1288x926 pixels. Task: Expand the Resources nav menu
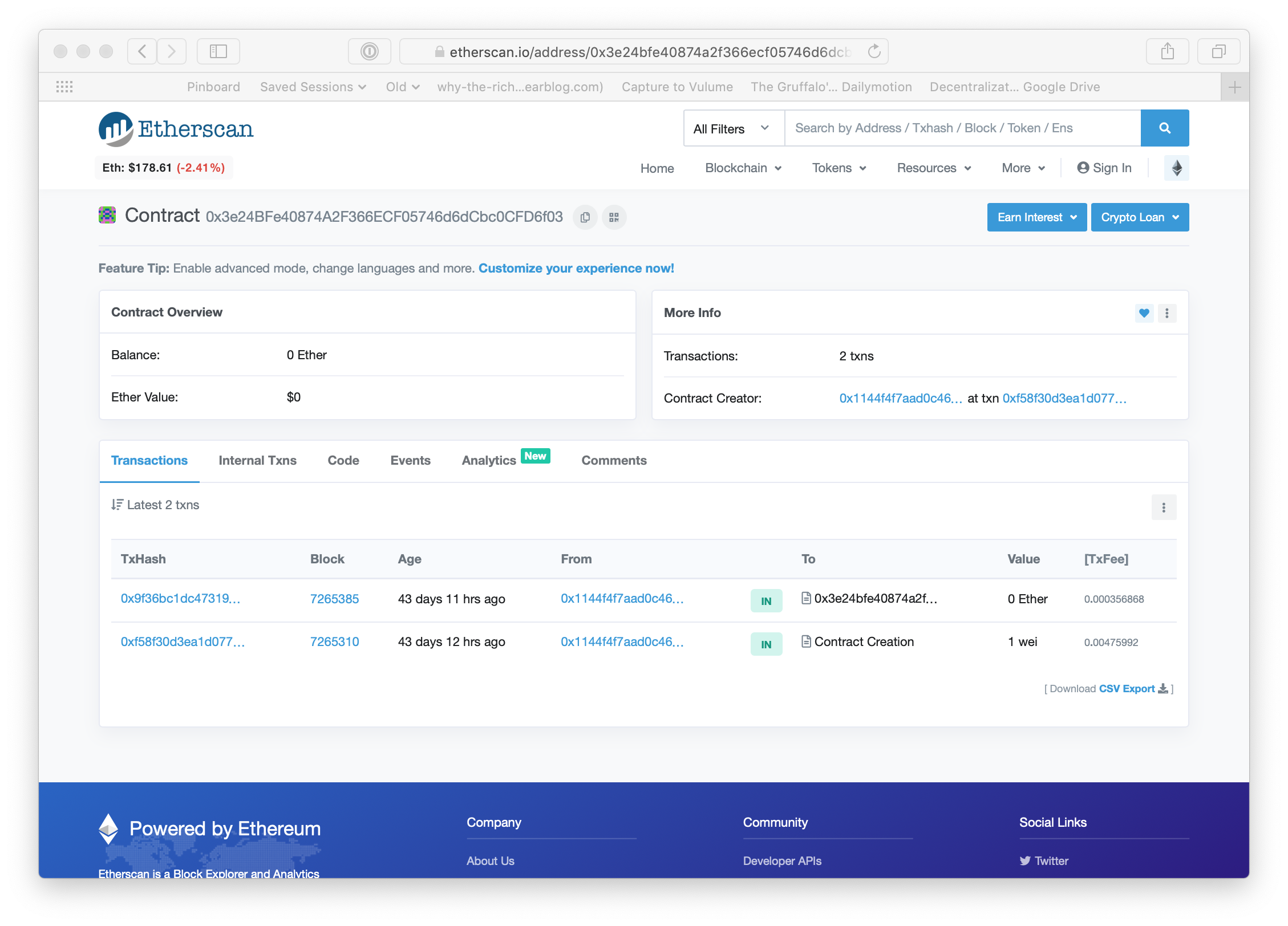(934, 168)
